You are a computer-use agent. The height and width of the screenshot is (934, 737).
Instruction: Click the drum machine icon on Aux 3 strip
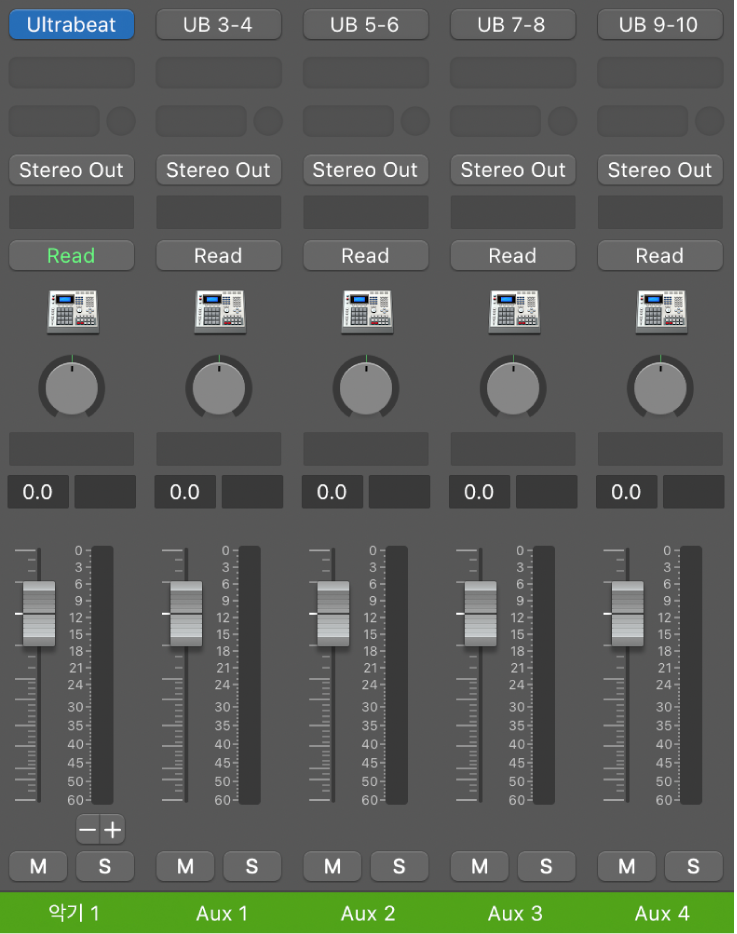pyautogui.click(x=514, y=312)
